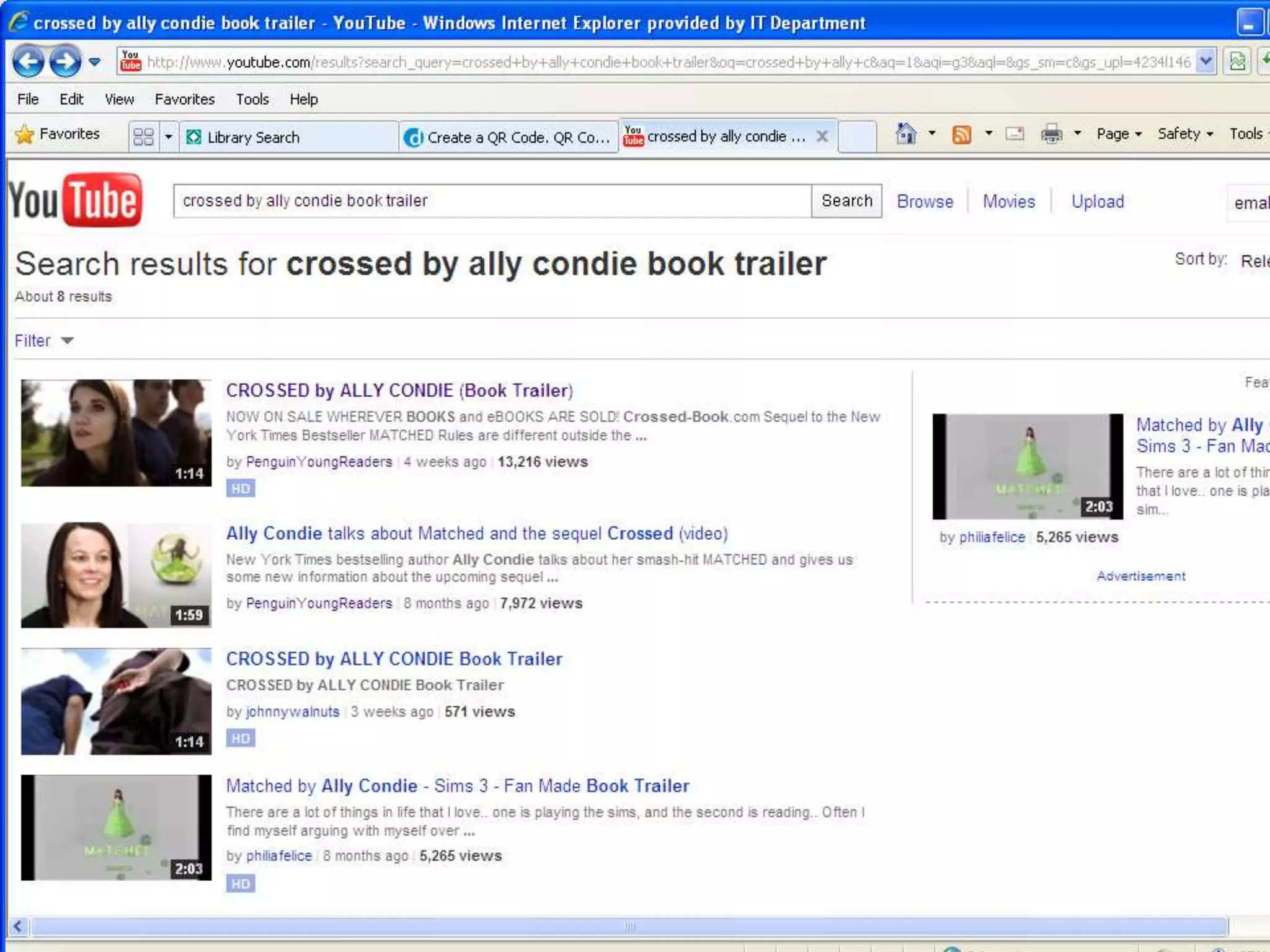Click inside the YouTube search text field
The image size is (1270, 952).
click(492, 201)
